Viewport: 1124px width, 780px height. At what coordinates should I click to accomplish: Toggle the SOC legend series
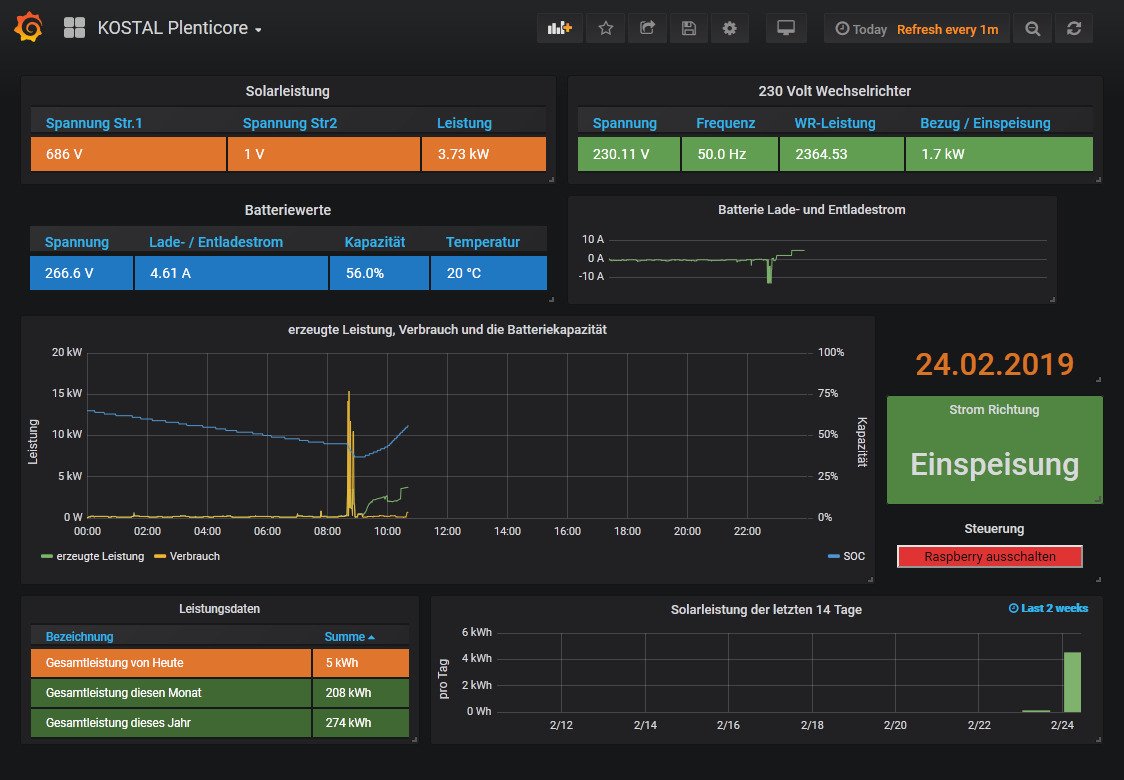tap(854, 556)
